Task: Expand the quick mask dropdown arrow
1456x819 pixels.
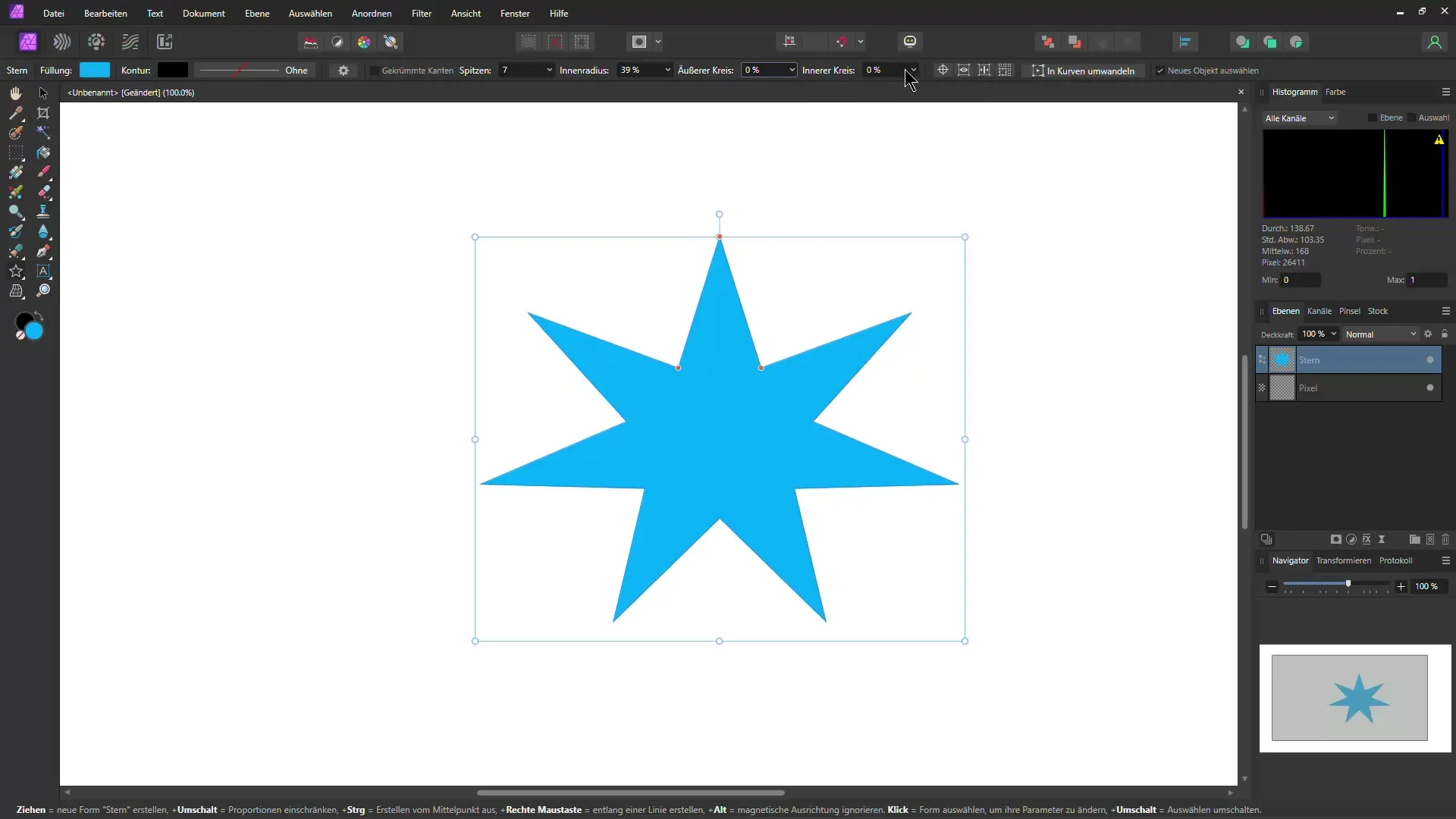Action: click(658, 42)
